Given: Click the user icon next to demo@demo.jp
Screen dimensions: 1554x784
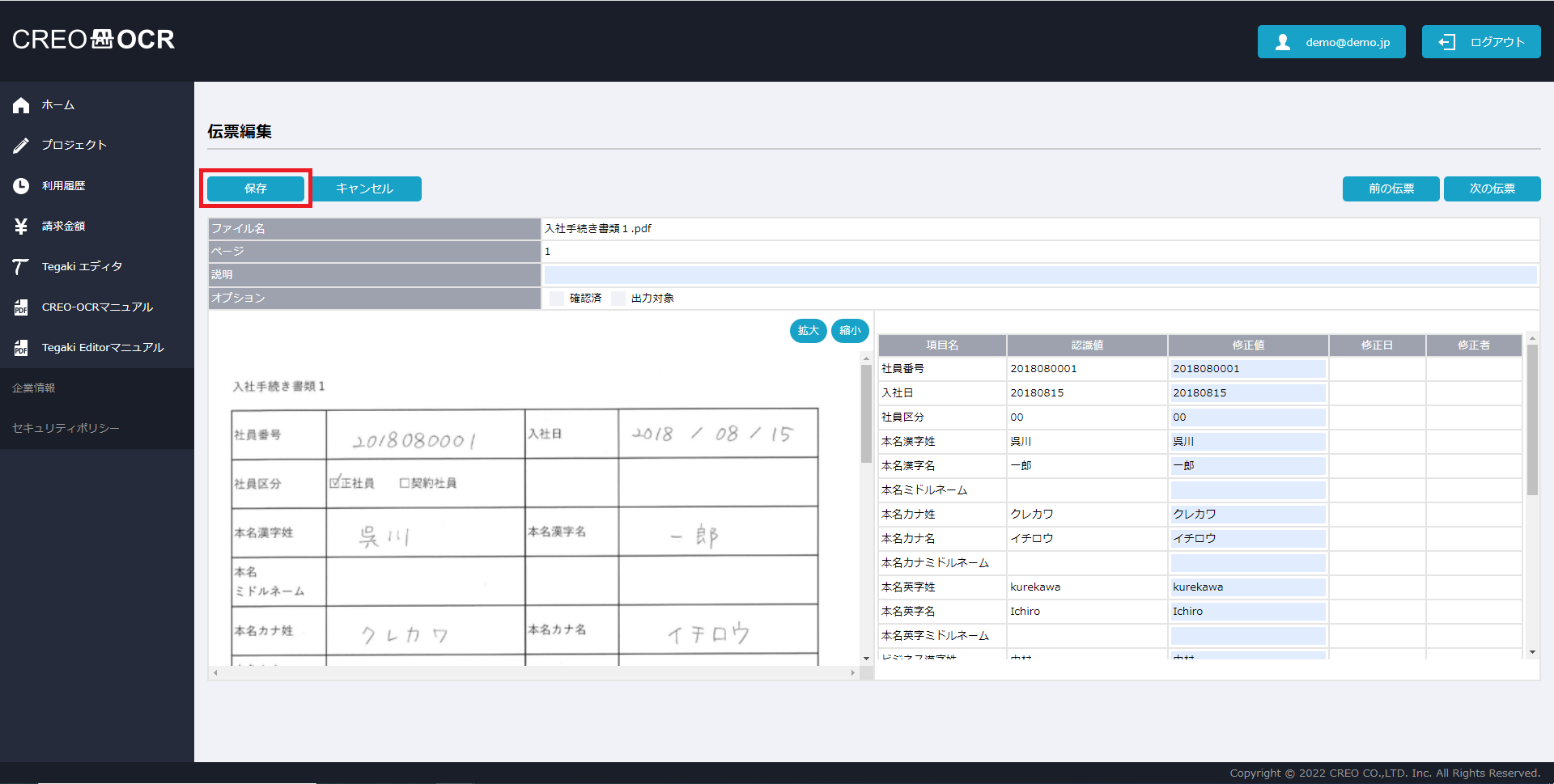Looking at the screenshot, I should coord(1283,42).
